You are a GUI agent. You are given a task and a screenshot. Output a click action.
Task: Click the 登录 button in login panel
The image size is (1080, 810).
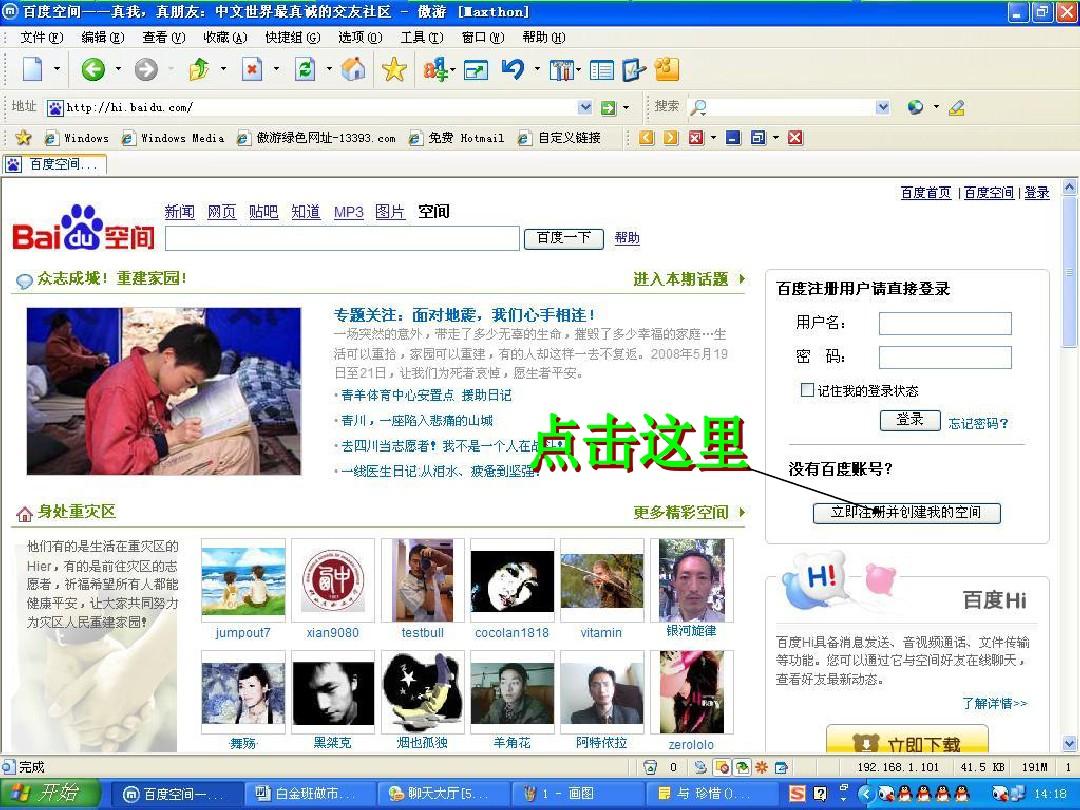coord(910,419)
